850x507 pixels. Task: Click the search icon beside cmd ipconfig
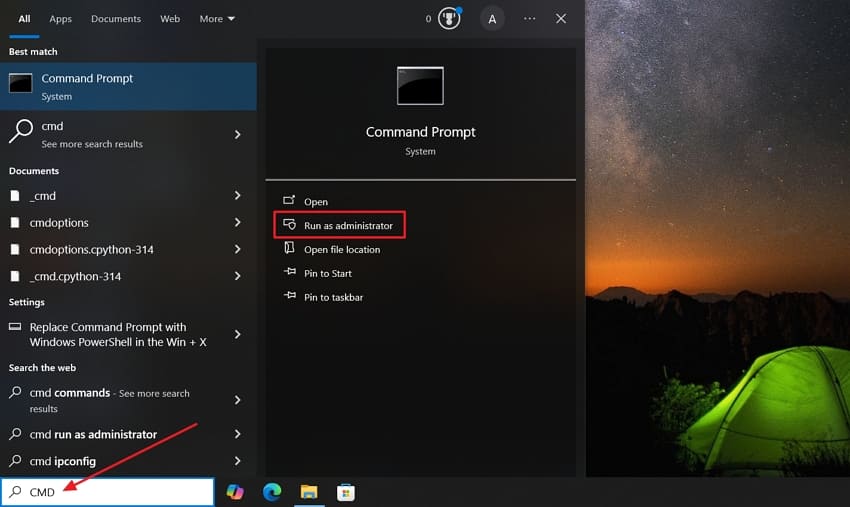(16, 461)
